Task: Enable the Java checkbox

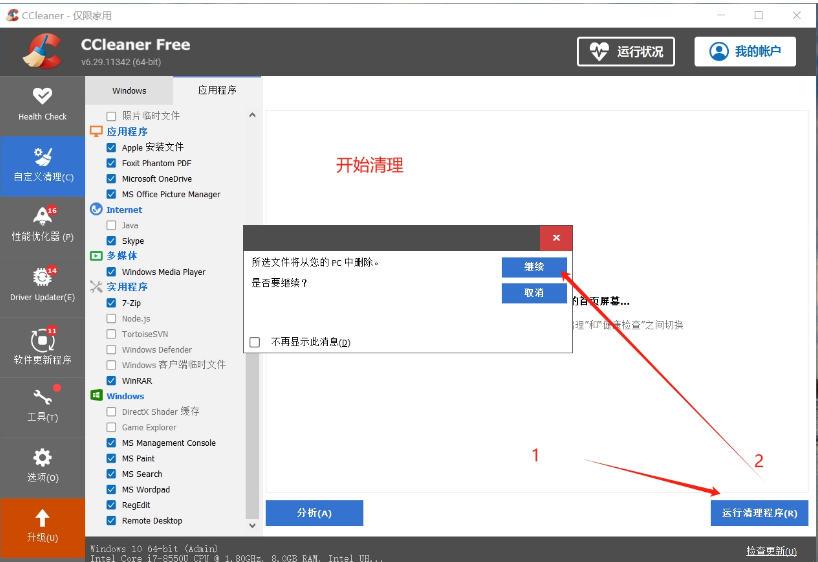Action: (112, 226)
